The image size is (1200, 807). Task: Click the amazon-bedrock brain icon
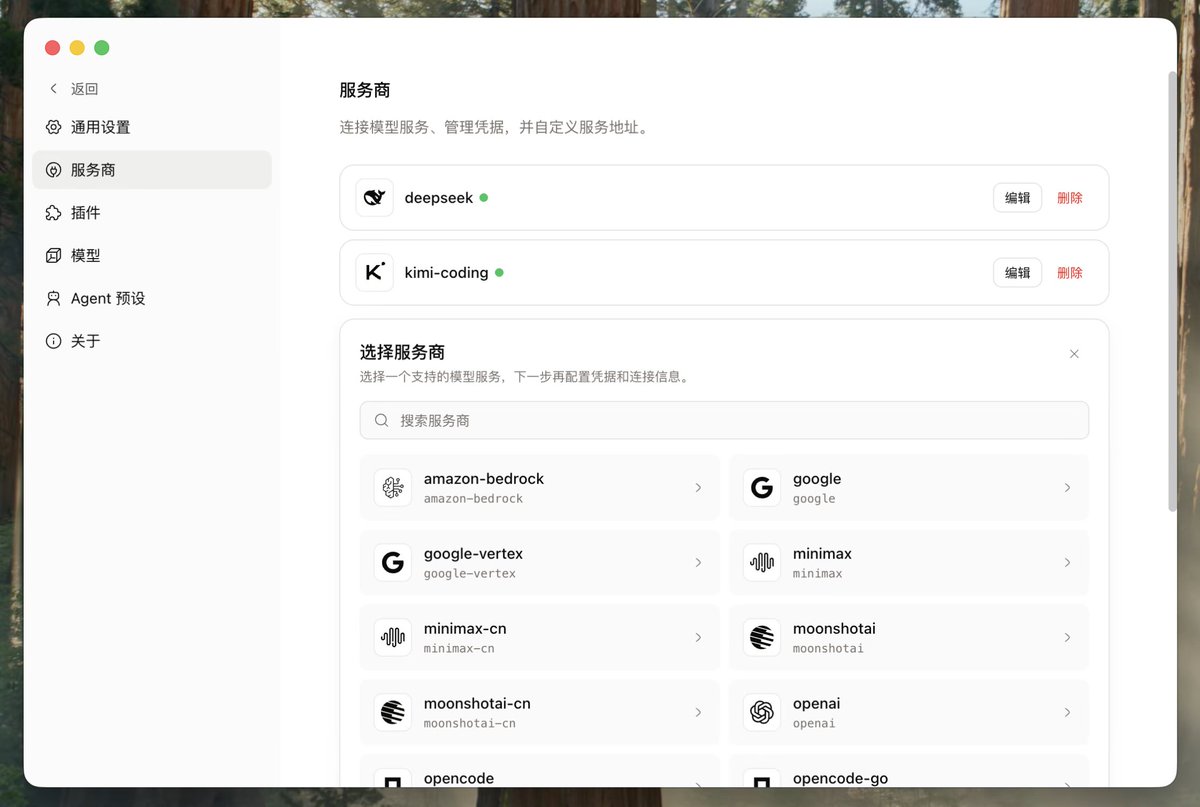click(x=393, y=488)
